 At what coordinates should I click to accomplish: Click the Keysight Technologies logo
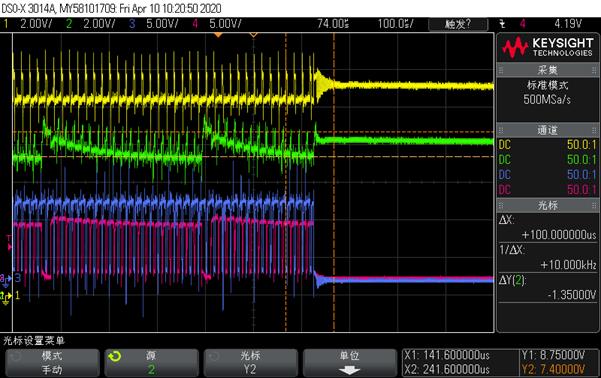coord(547,47)
